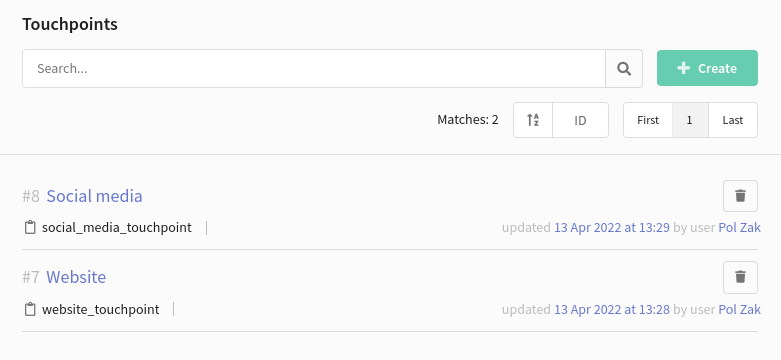Viewport: 781px width, 360px height.
Task: Copy website_touchpoint using clipboard icon
Action: (x=30, y=309)
